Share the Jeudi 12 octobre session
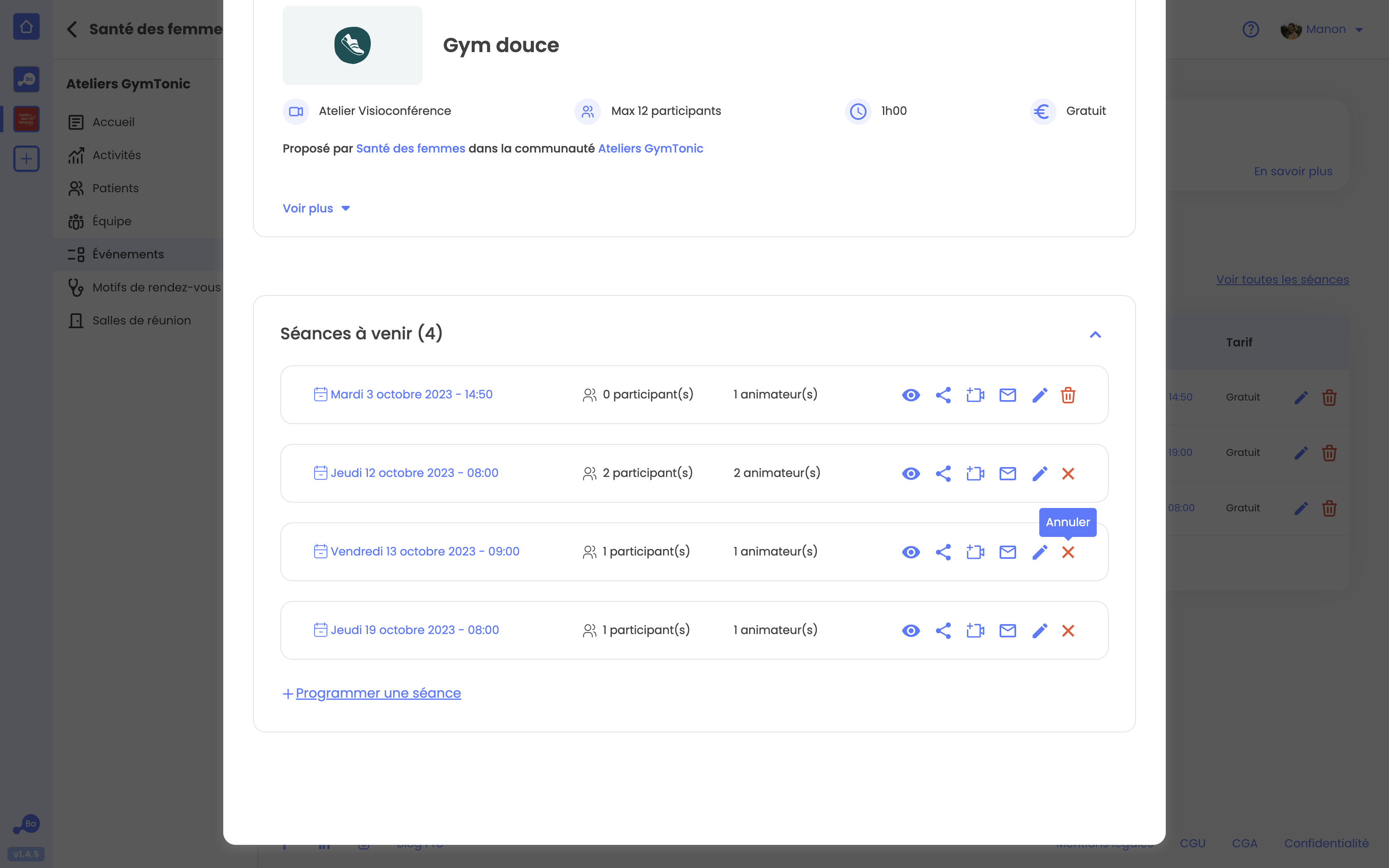 pos(943,474)
